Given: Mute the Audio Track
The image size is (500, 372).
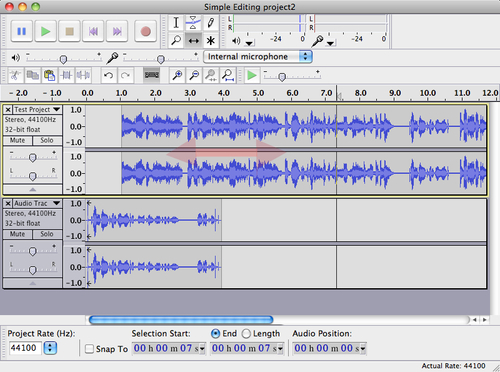Looking at the screenshot, I should [18, 234].
